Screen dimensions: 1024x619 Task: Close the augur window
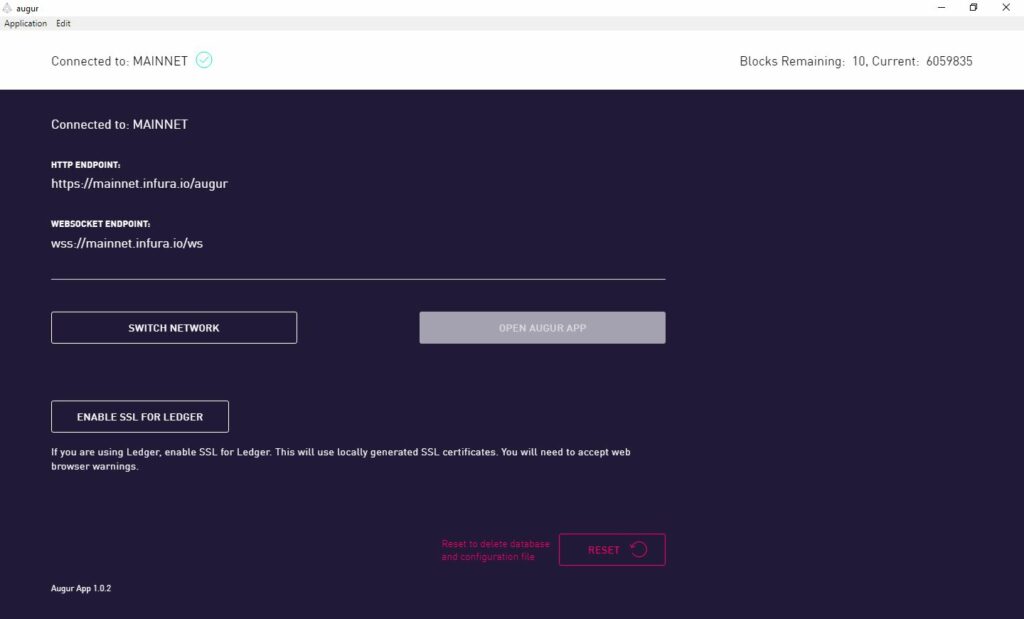(x=1006, y=8)
